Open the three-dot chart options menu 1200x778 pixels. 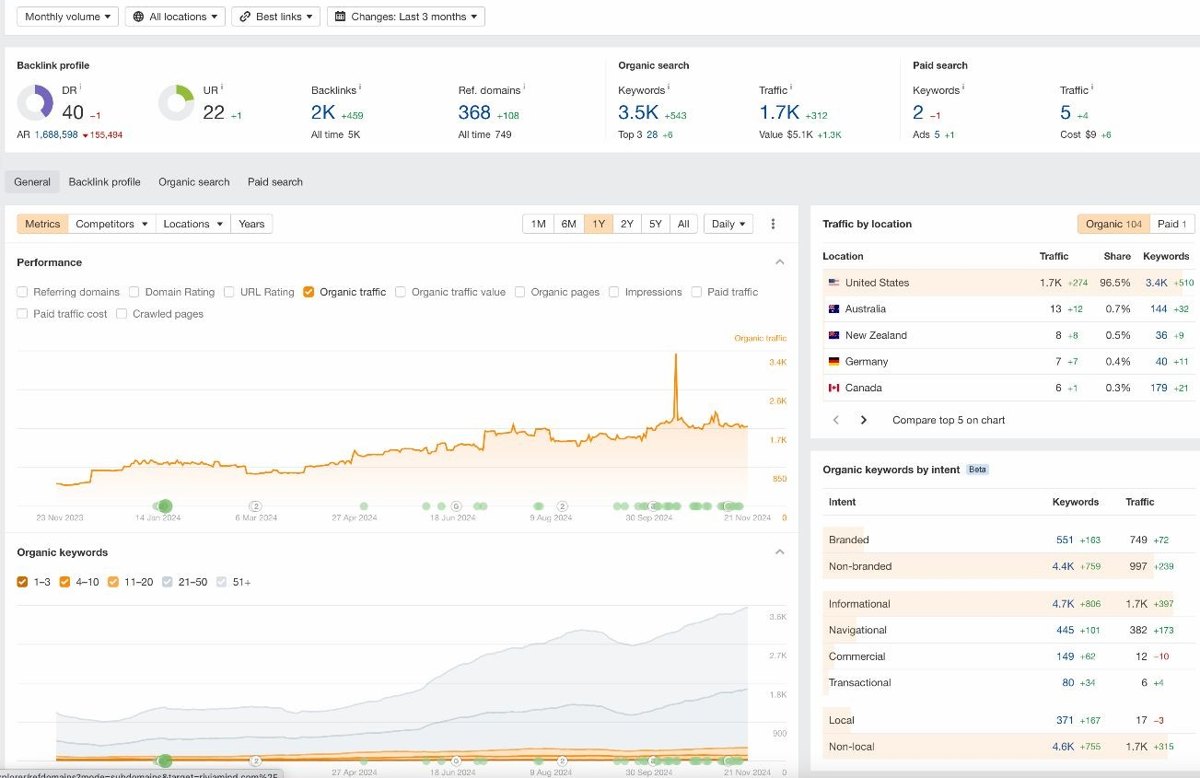773,224
